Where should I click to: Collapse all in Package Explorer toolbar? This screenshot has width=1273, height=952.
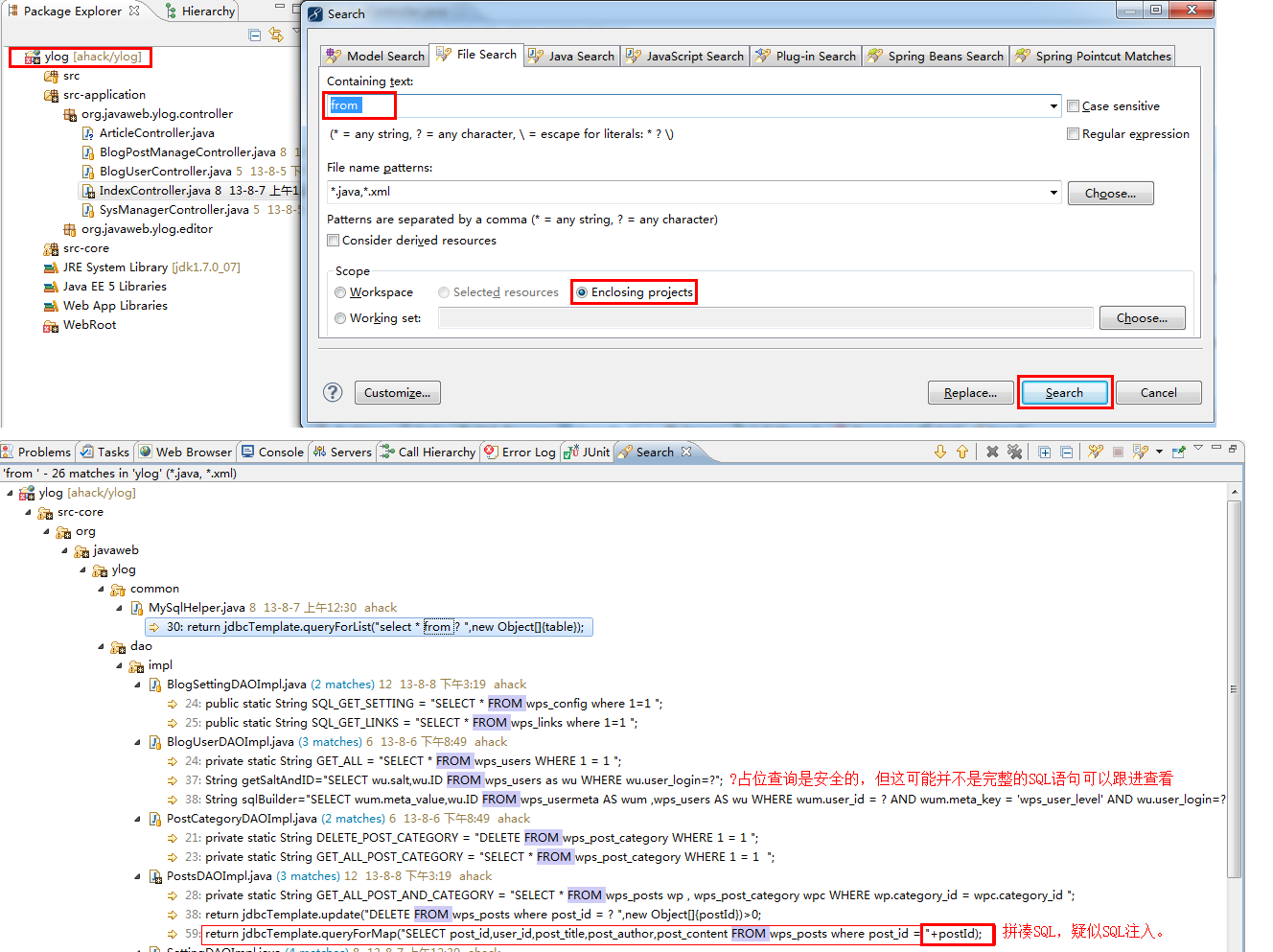pos(254,35)
